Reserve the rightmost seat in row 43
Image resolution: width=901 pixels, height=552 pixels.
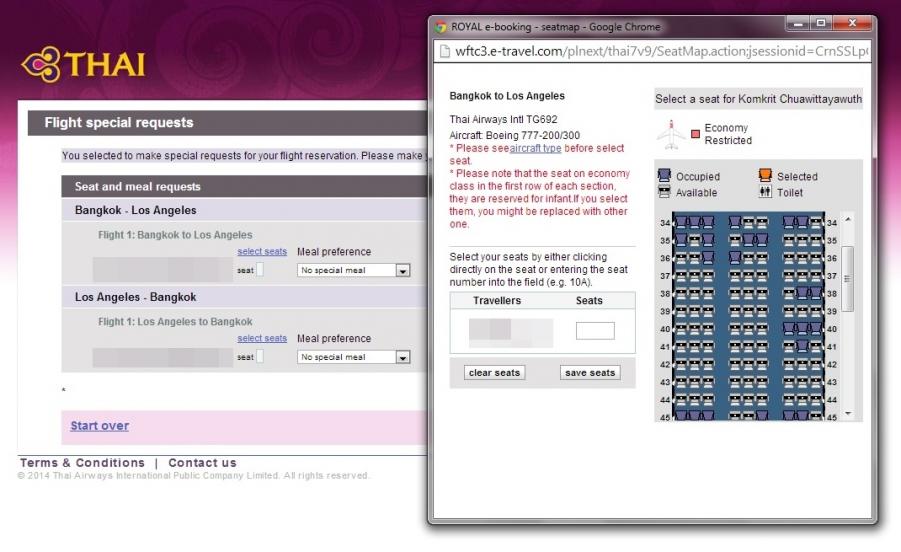click(x=816, y=382)
